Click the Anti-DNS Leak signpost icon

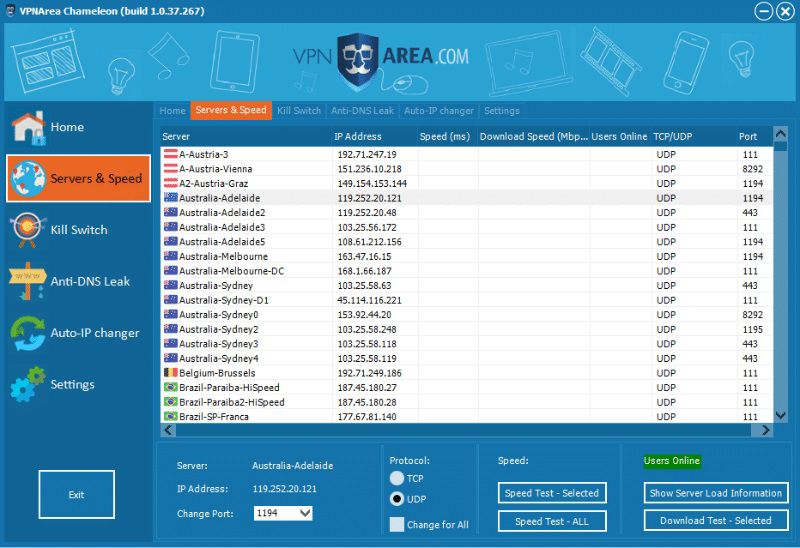pos(28,281)
